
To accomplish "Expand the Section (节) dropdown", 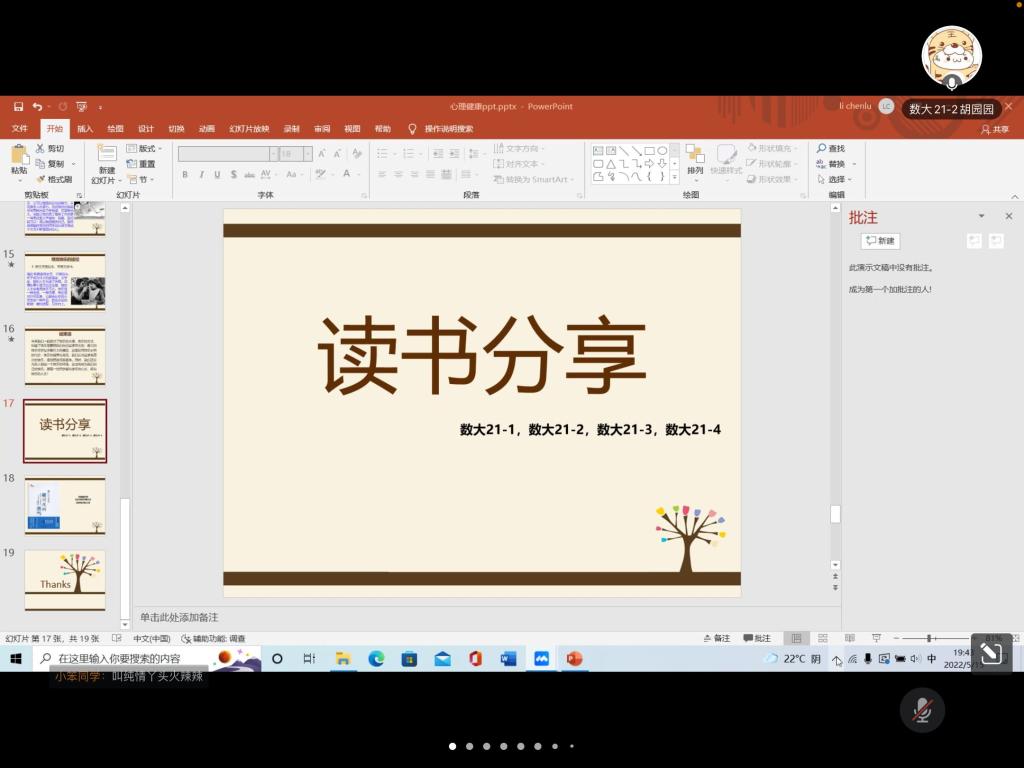I will pyautogui.click(x=143, y=179).
